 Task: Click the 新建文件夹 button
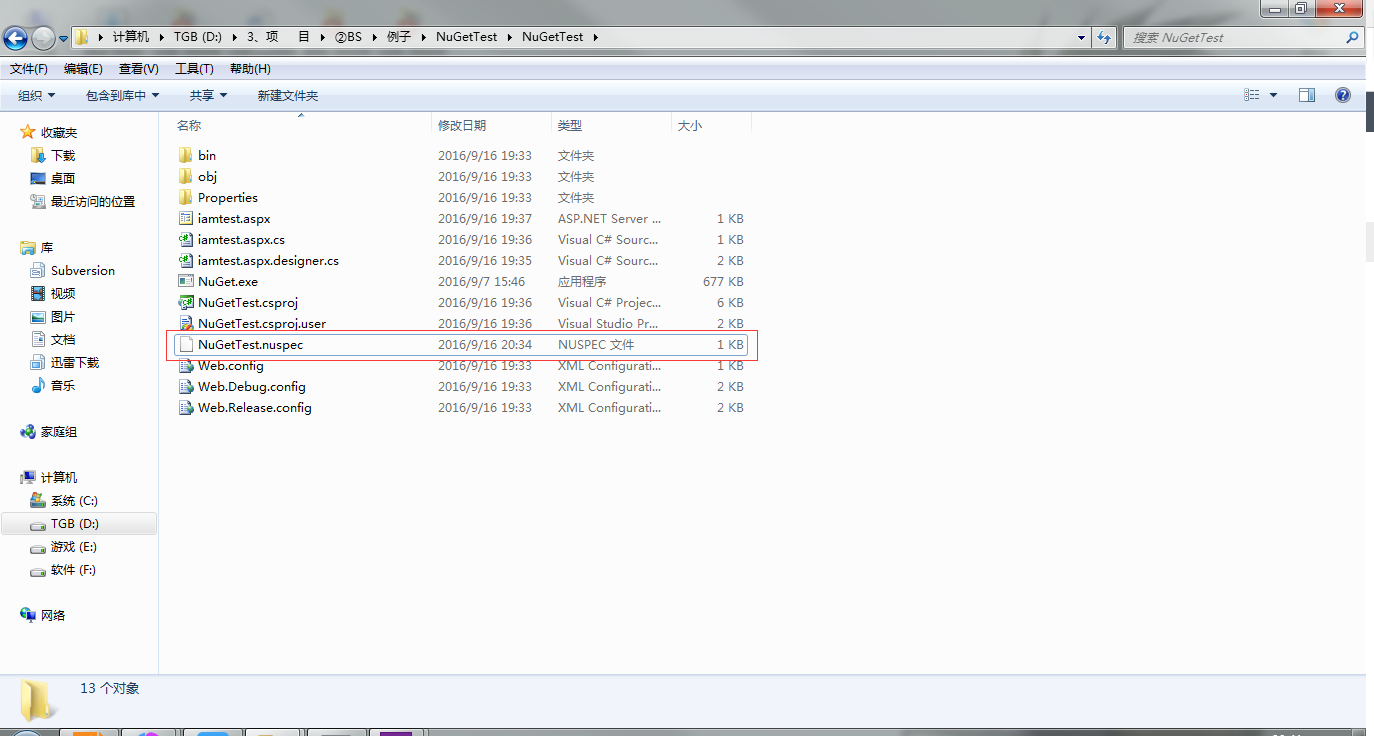coord(288,95)
